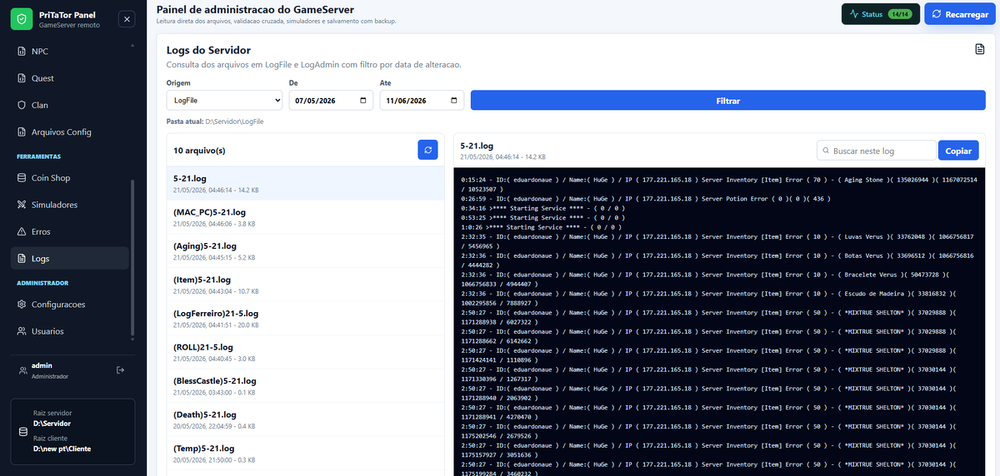Open the calendar picker for Ate date
Screen dimensions: 1000x476
(x=453, y=101)
